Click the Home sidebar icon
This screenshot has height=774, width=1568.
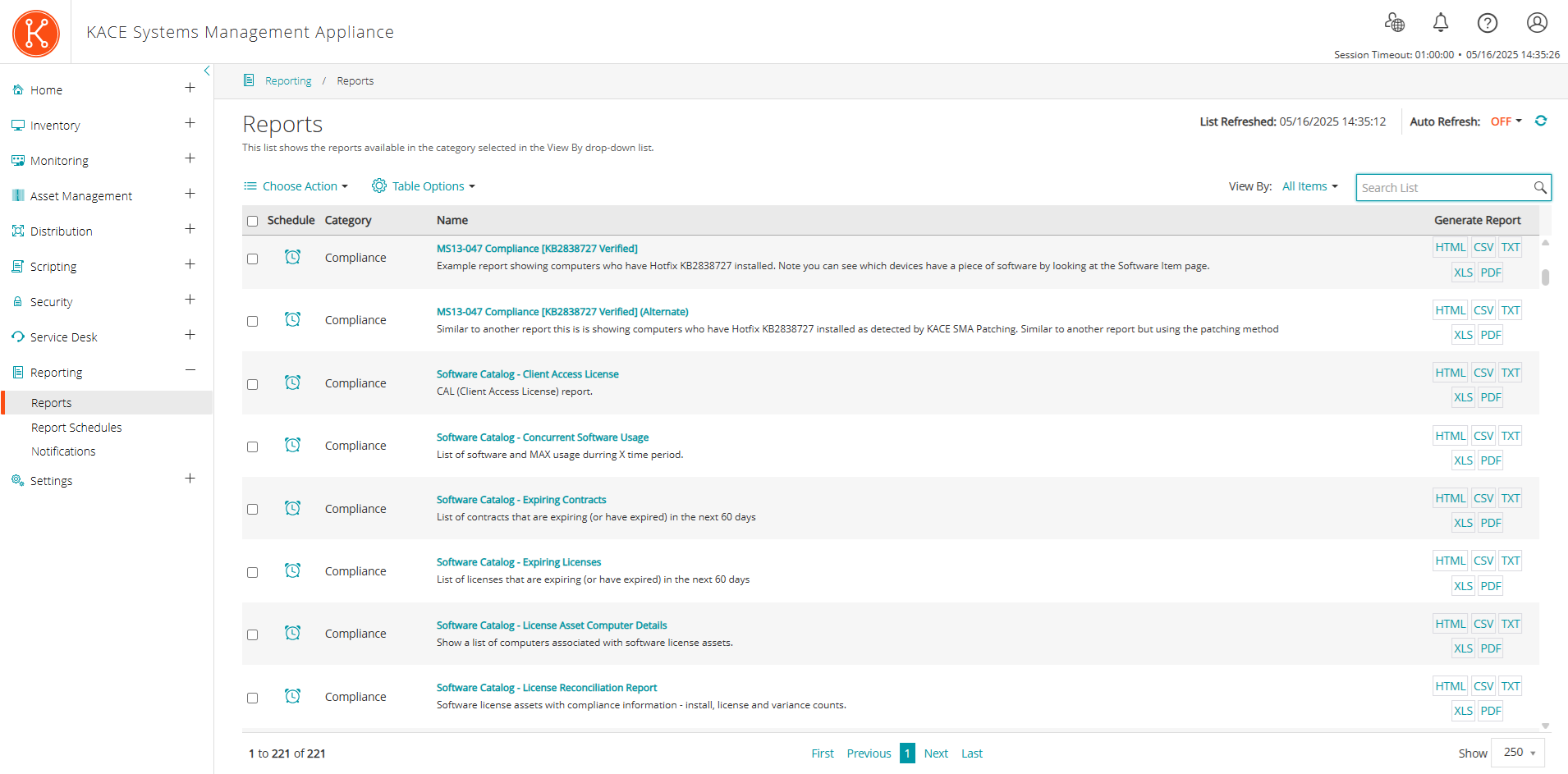pyautogui.click(x=17, y=89)
